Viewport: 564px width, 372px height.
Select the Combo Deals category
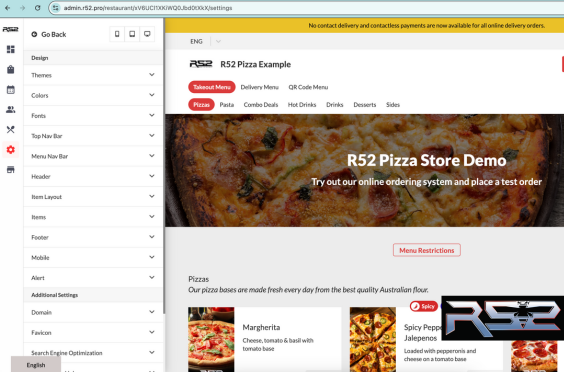261,105
